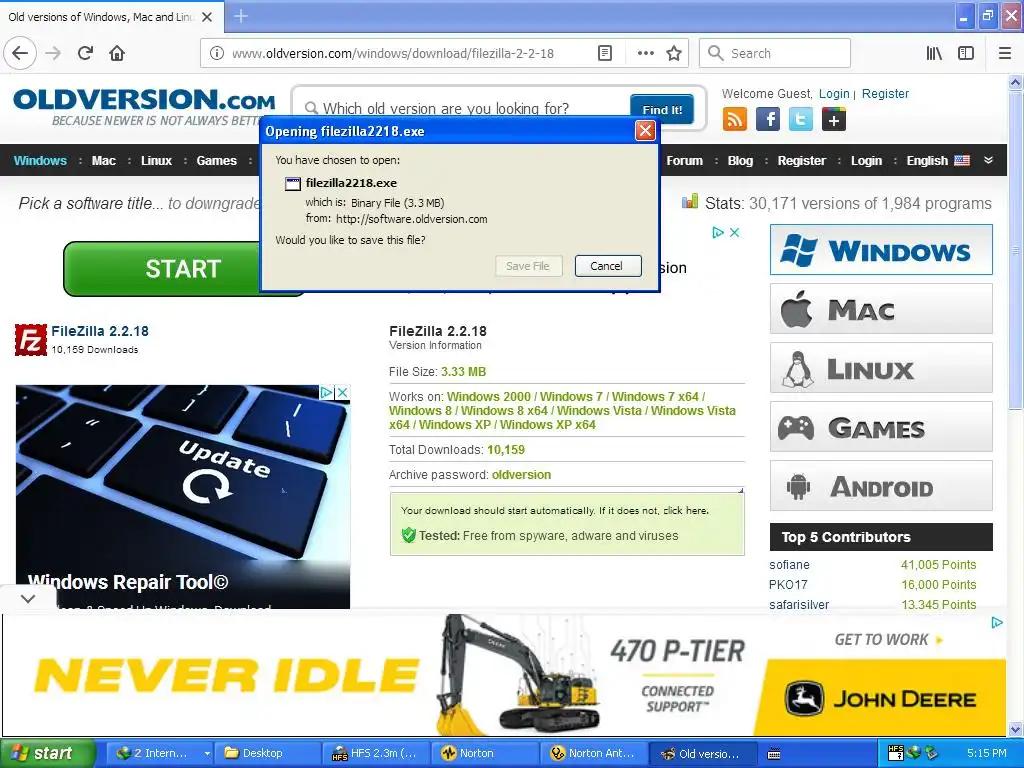1024x768 pixels.
Task: Open contributor PKO17
Action: [788, 584]
